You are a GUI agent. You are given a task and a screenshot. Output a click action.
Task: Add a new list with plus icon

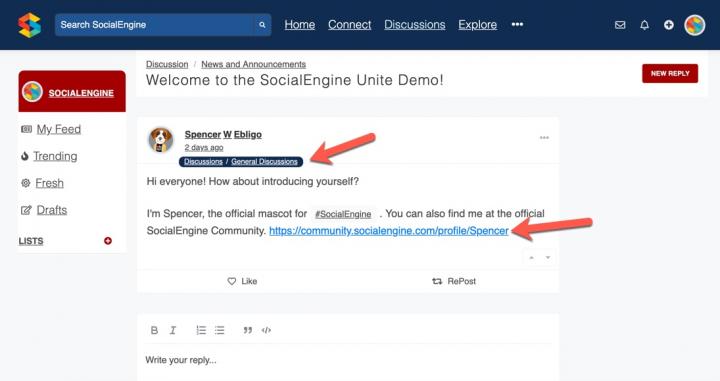[x=108, y=241]
